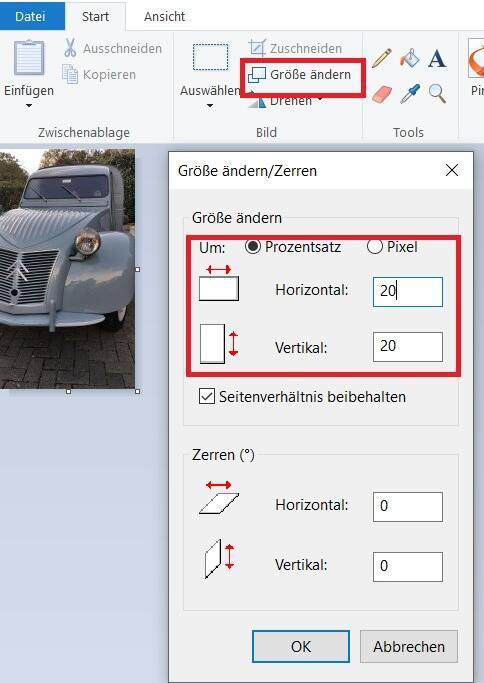
Task: Select the Prozentsatz radio button
Action: coord(253,247)
